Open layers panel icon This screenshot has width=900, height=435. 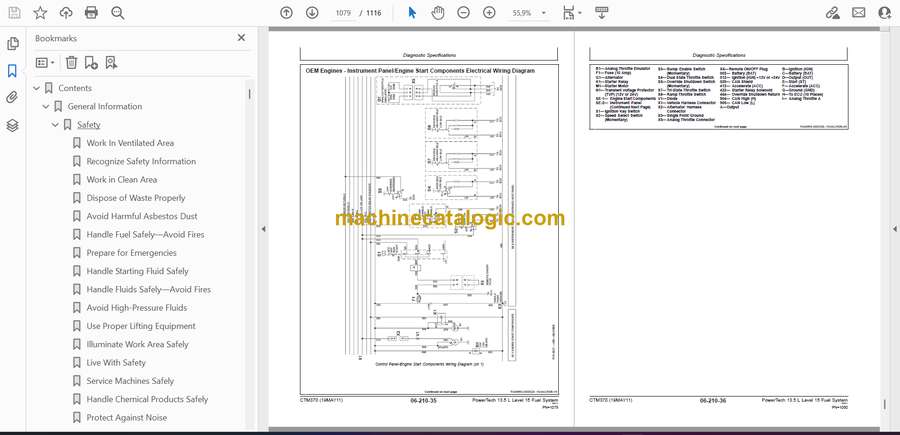point(13,126)
